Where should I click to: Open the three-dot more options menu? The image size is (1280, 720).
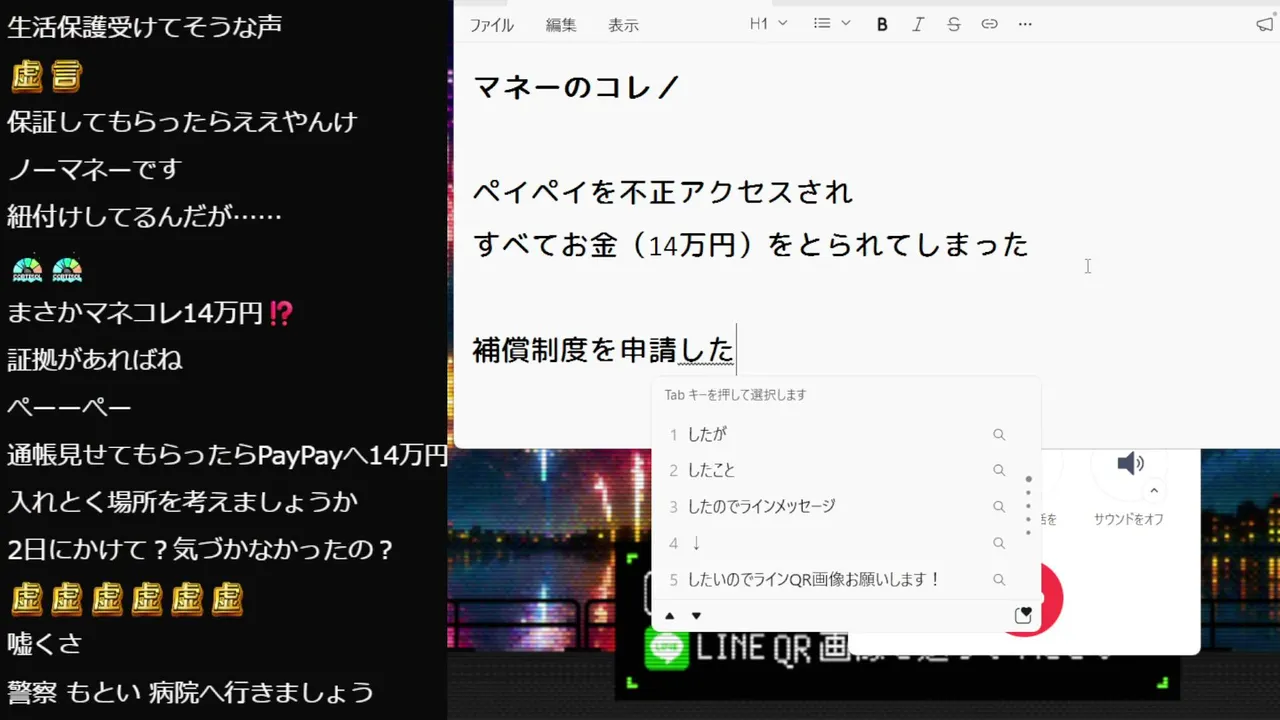(1025, 24)
